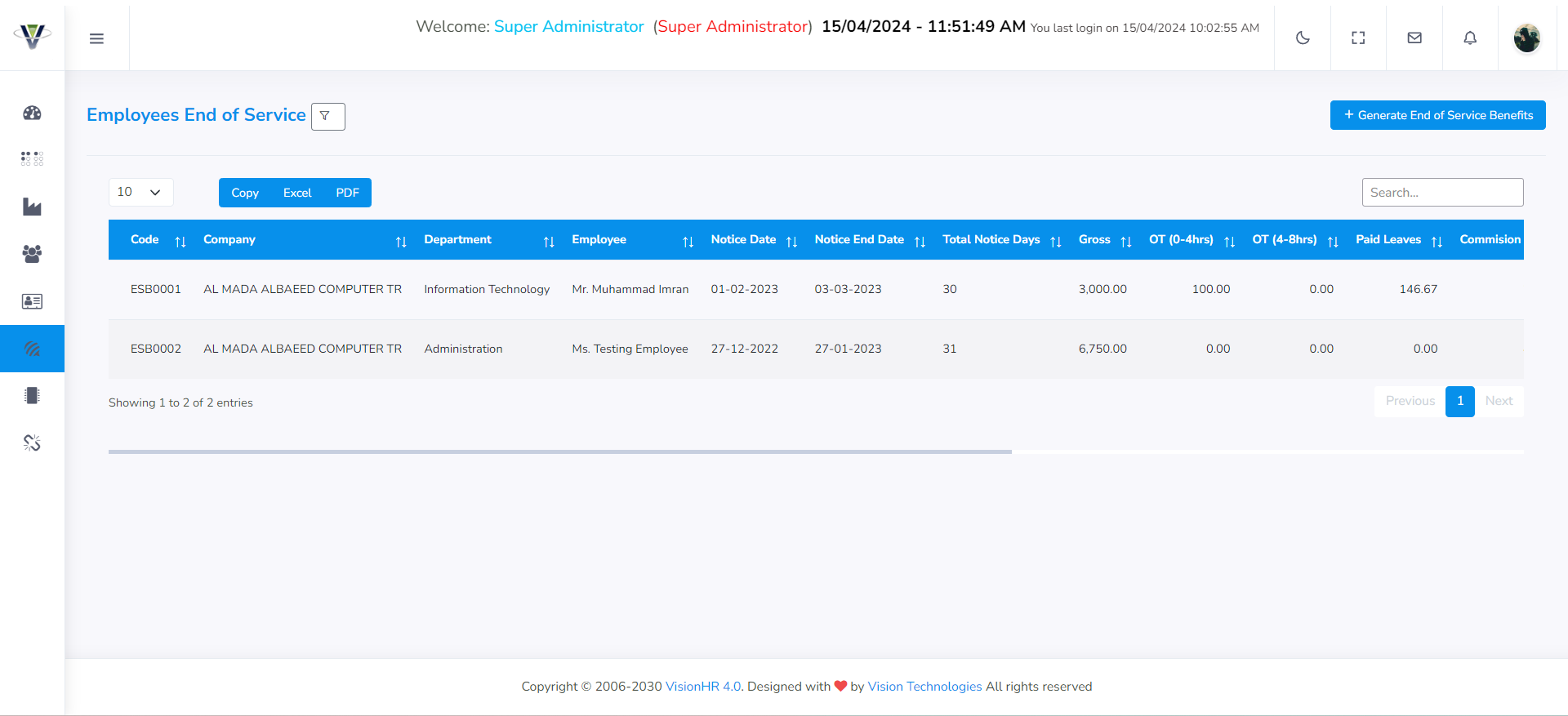Image resolution: width=1568 pixels, height=716 pixels.
Task: Open the dotted grid sidebar icon
Action: 32,158
